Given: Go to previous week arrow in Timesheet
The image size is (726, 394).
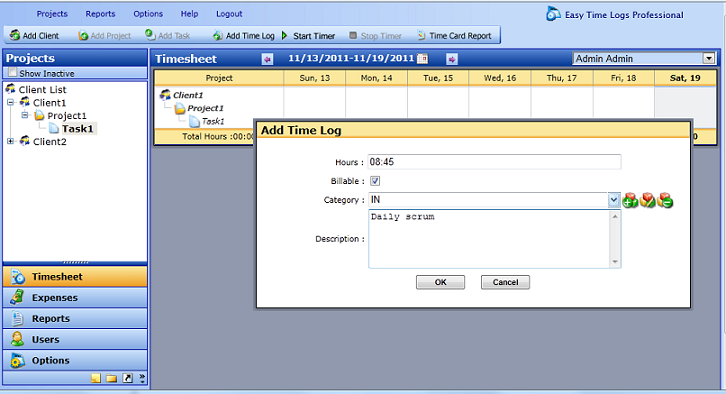Looking at the screenshot, I should 267,59.
